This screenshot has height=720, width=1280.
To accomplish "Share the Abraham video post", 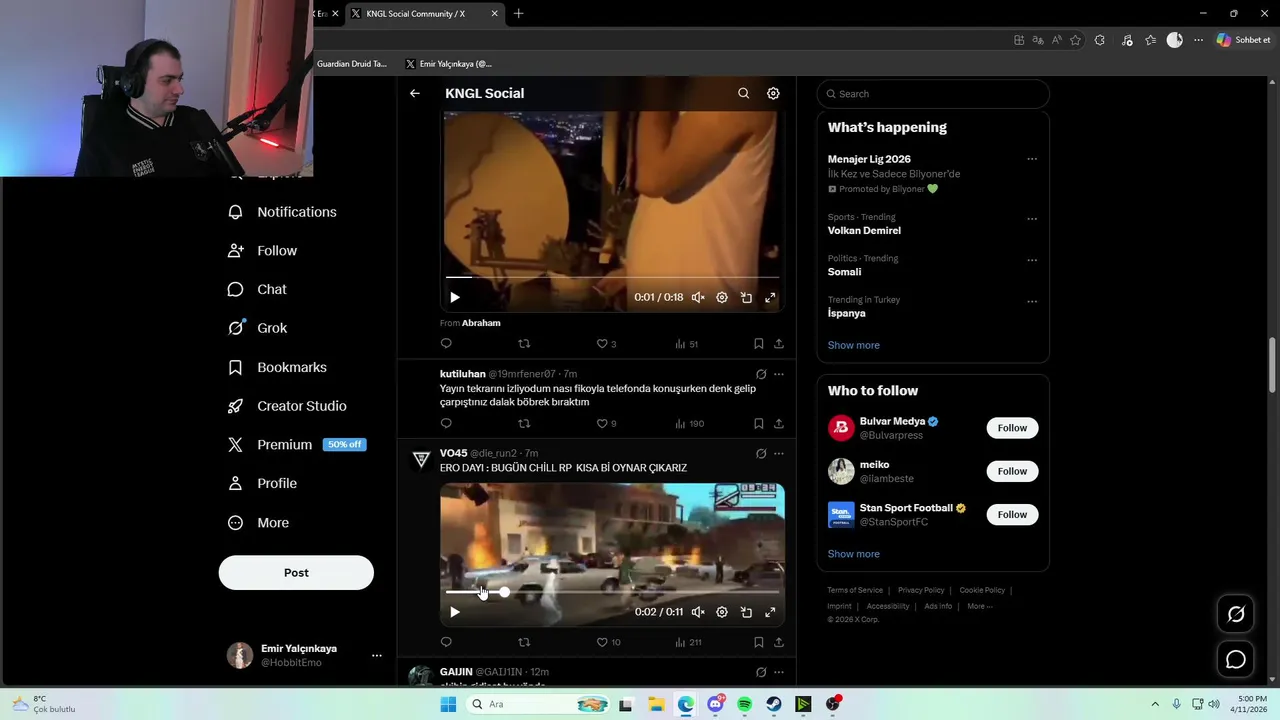I will pyautogui.click(x=779, y=343).
